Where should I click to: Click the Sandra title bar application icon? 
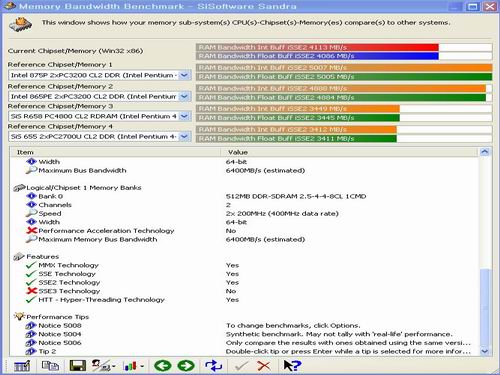(x=9, y=6)
